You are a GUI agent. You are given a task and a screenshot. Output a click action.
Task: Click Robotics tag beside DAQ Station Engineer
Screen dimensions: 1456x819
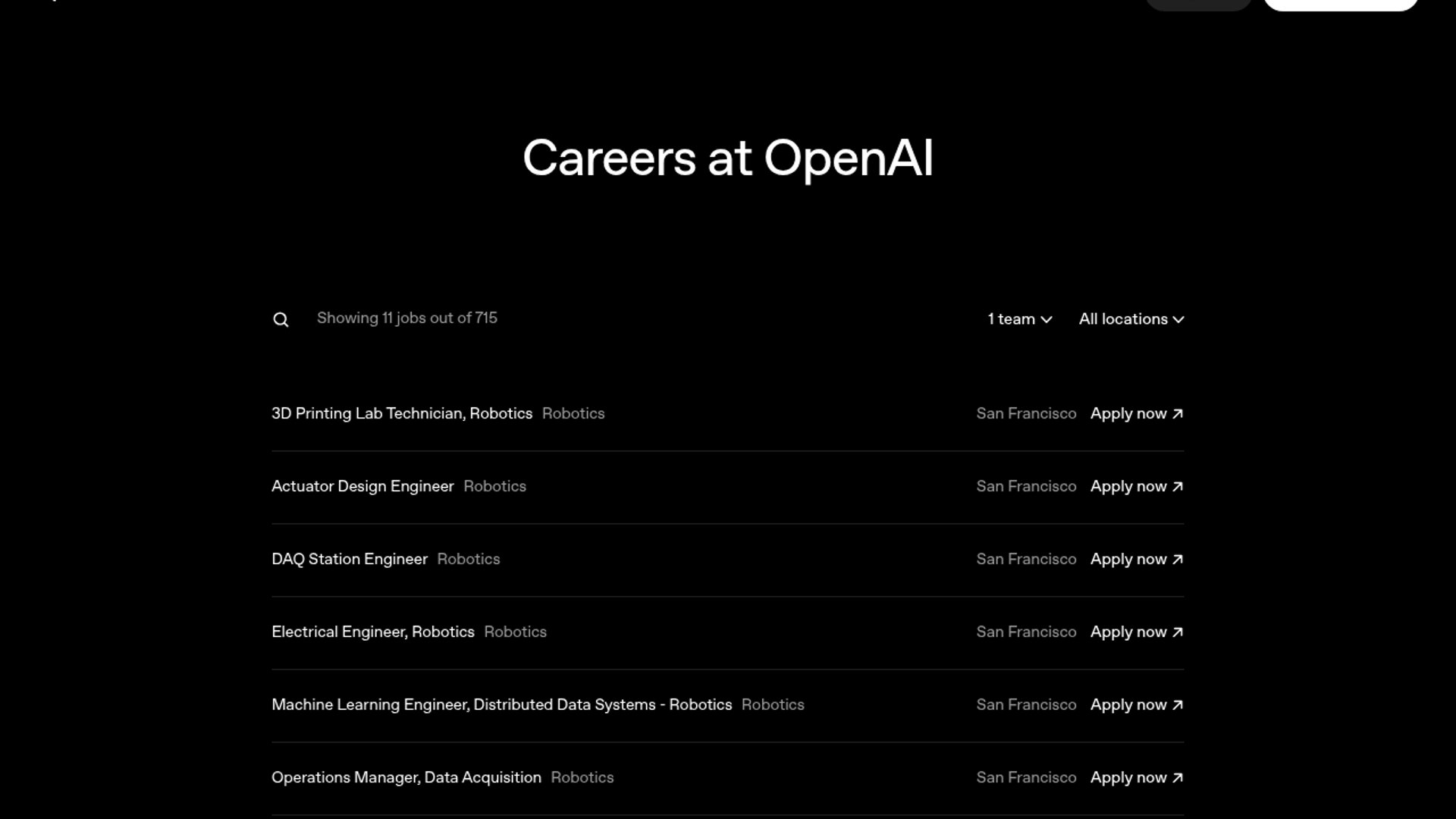coord(469,559)
